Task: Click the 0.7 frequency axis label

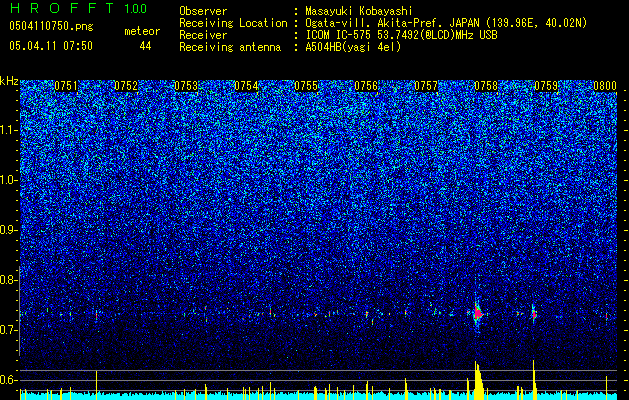Action: click(x=7, y=330)
